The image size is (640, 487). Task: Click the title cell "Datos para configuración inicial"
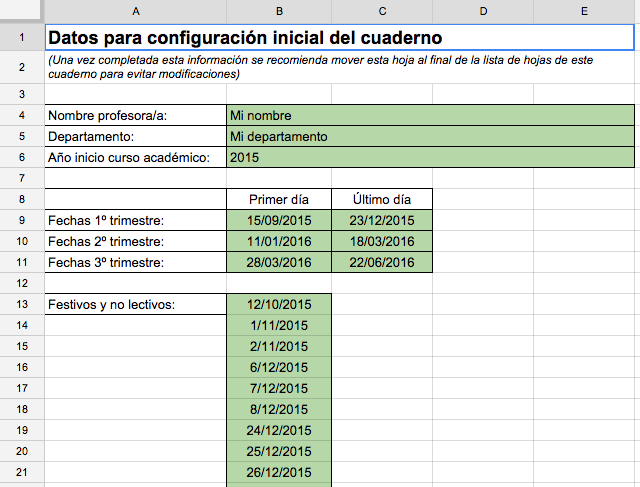[x=245, y=38]
